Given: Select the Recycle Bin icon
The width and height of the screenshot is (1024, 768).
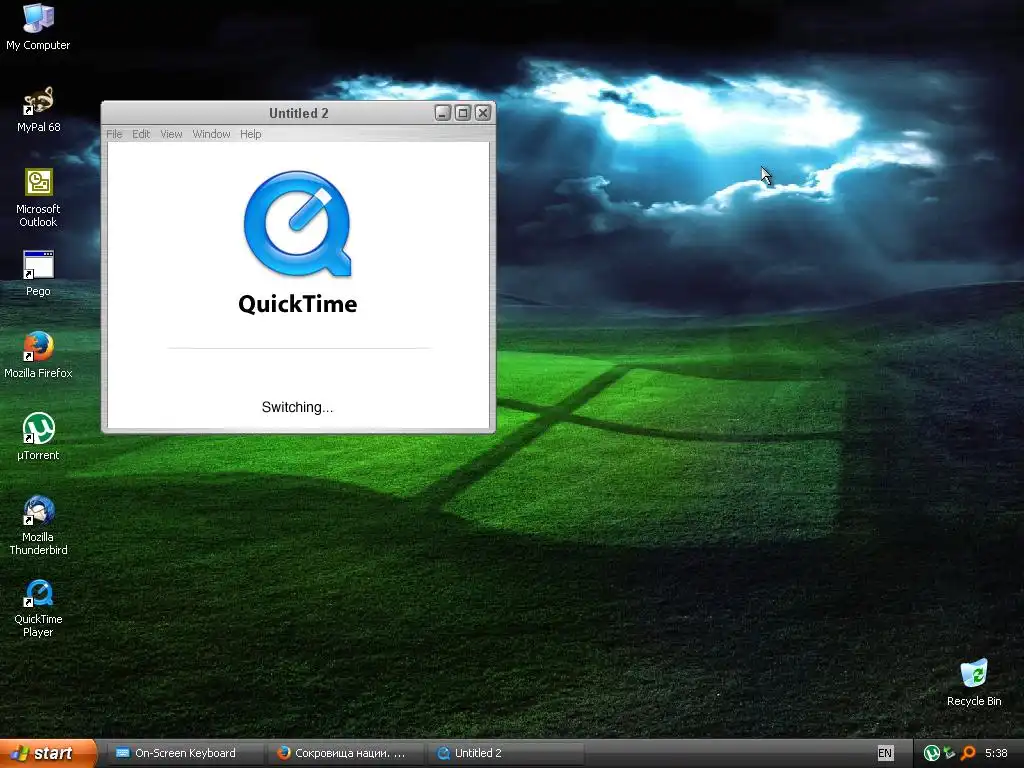Looking at the screenshot, I should pos(974,682).
